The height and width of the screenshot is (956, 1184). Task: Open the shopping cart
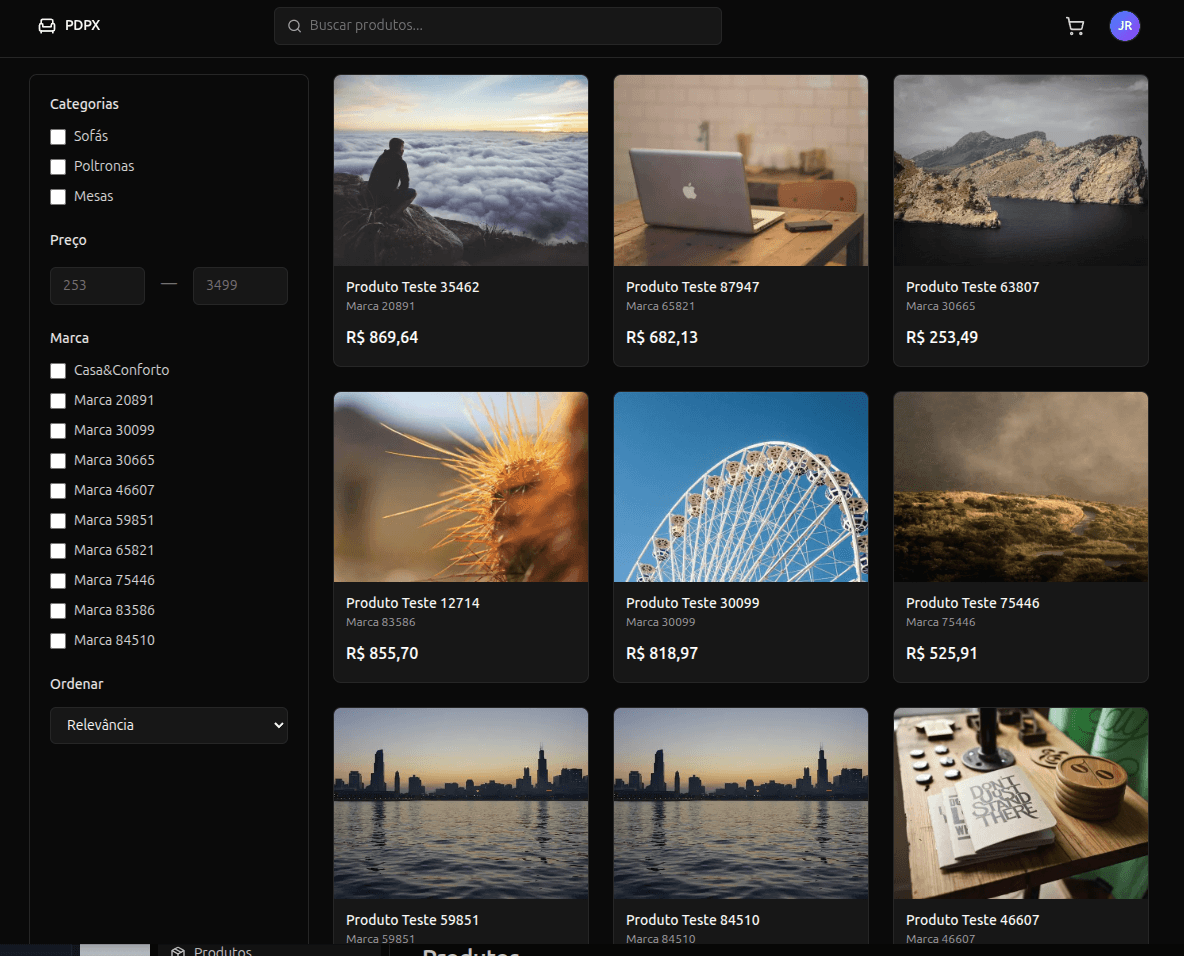(1075, 27)
